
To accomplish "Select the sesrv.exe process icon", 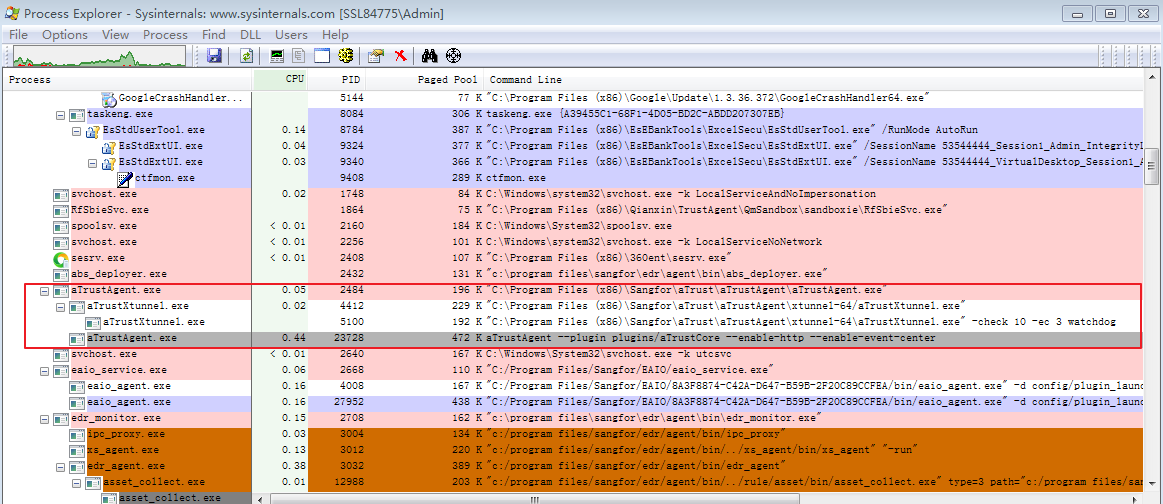I will pos(61,258).
